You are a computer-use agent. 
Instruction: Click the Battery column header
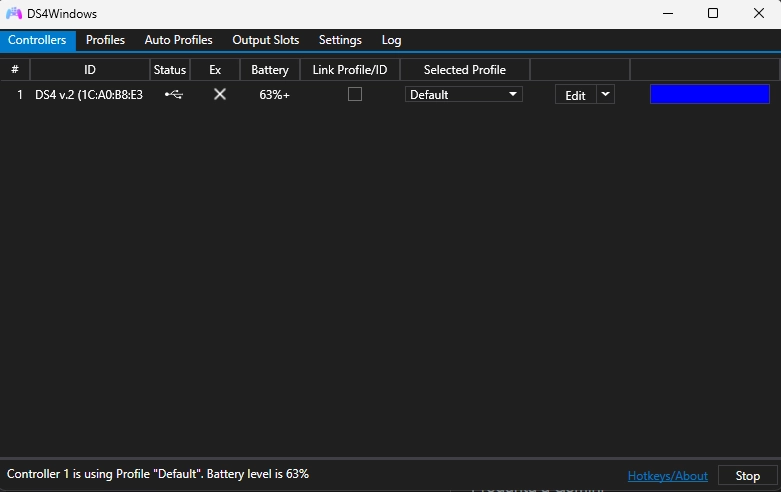pos(270,70)
